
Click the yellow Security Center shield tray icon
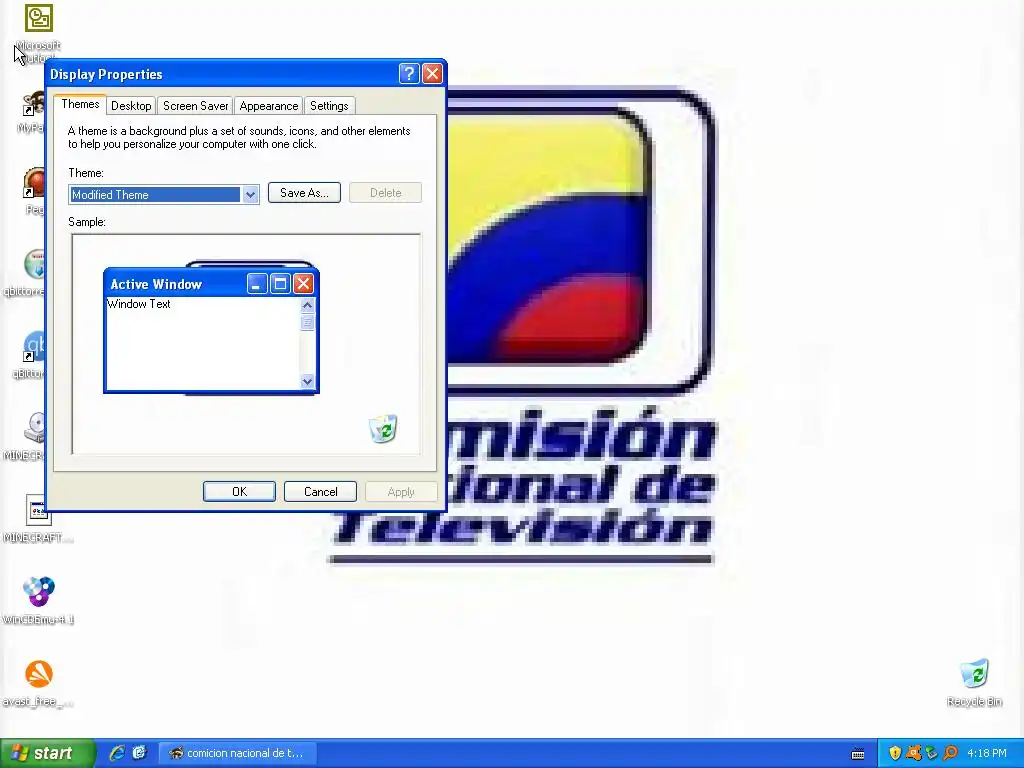(x=895, y=753)
